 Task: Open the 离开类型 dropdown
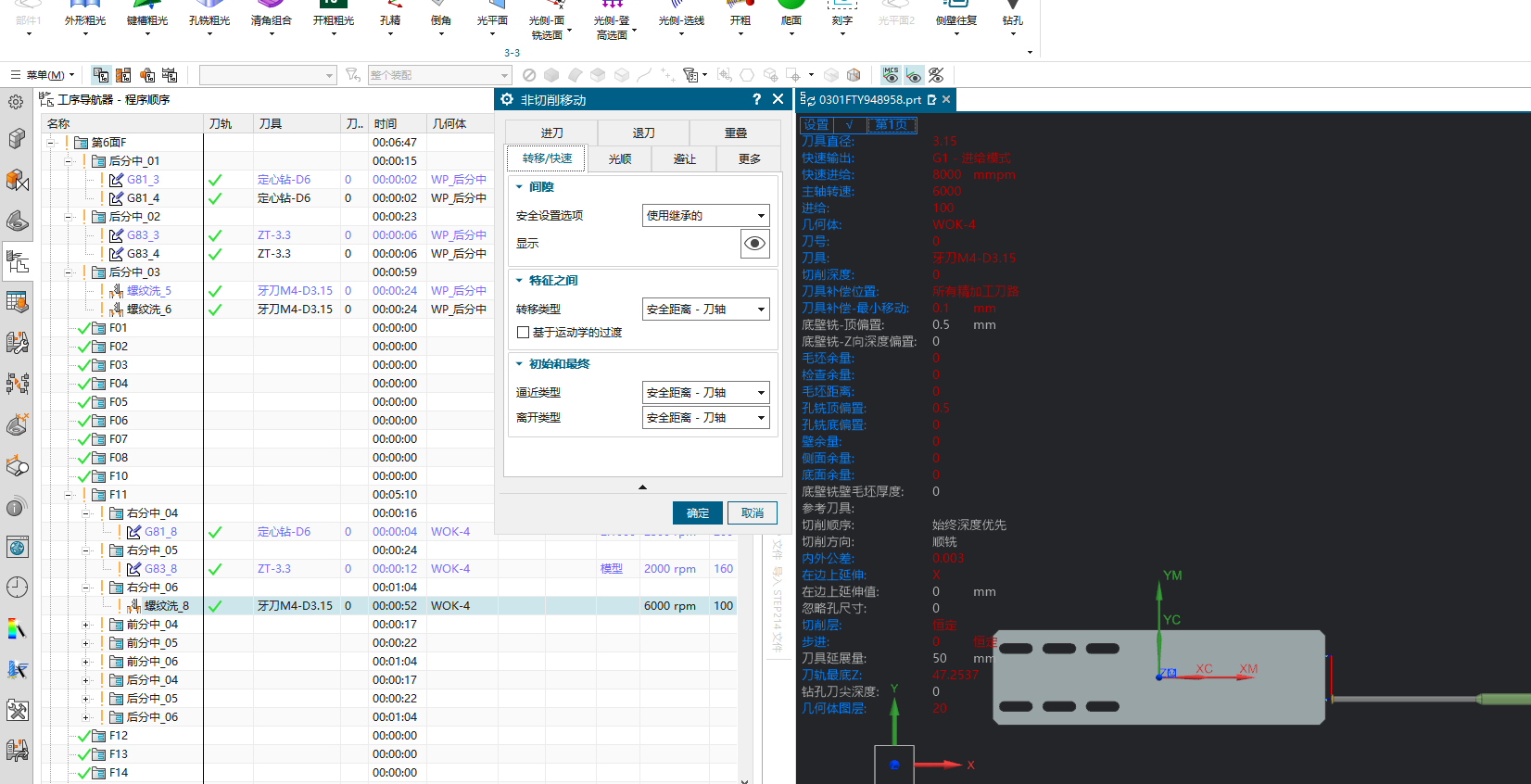click(706, 418)
